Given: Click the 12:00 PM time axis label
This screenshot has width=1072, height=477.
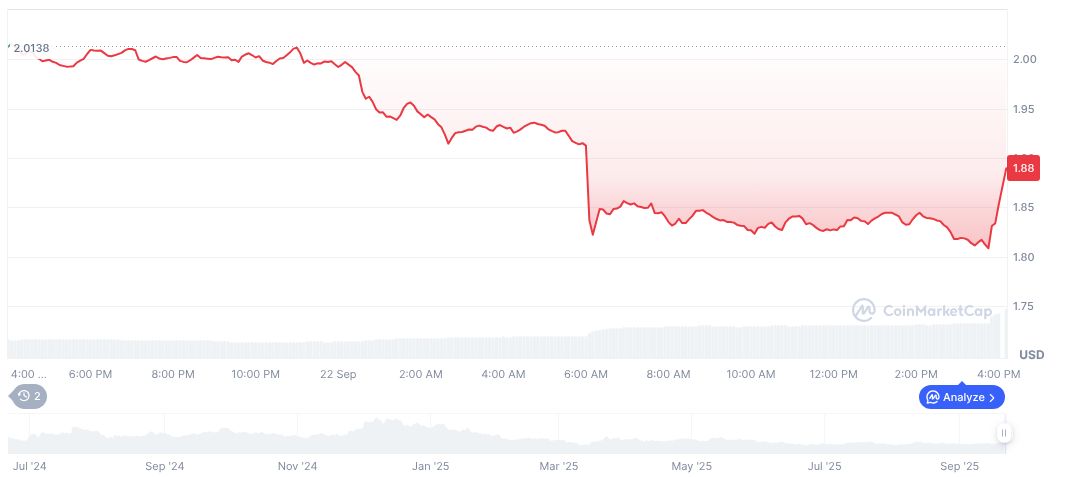Looking at the screenshot, I should coord(833,374).
